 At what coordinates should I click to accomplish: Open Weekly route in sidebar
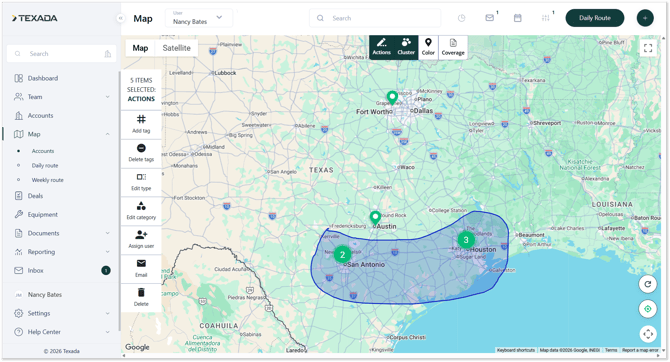coord(47,180)
